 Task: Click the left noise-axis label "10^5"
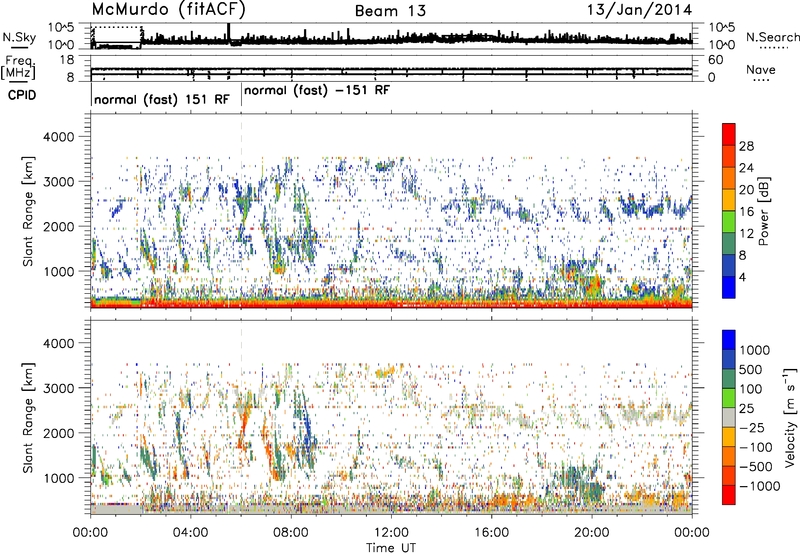(x=61, y=28)
